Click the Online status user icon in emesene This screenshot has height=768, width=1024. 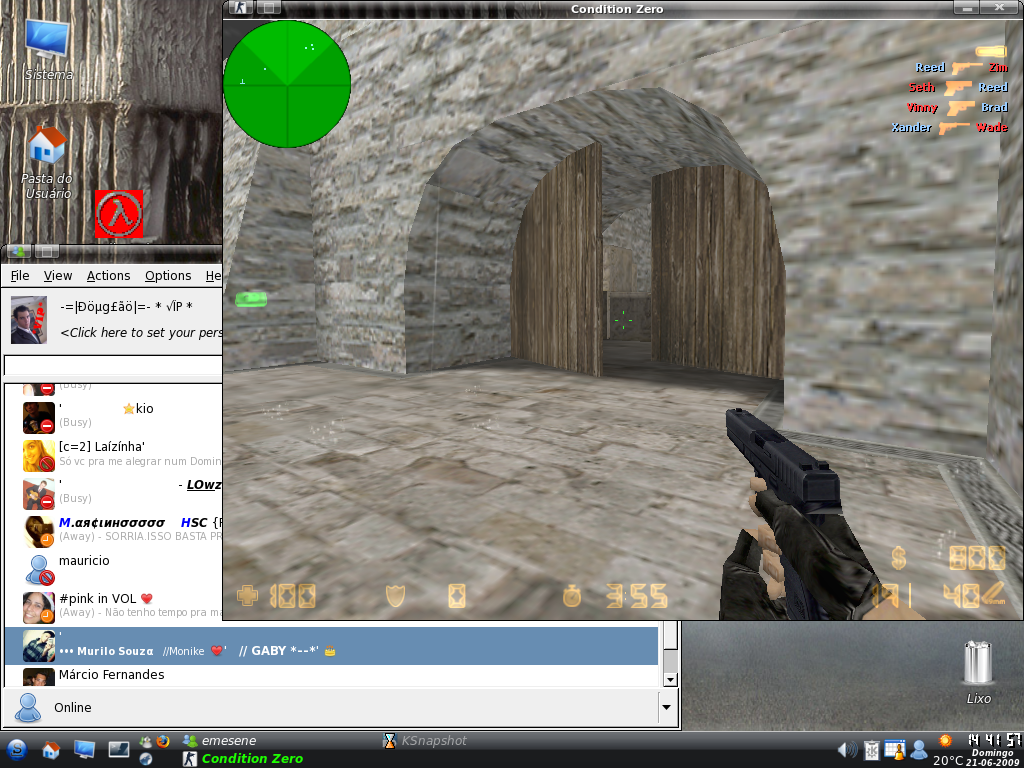[28, 707]
